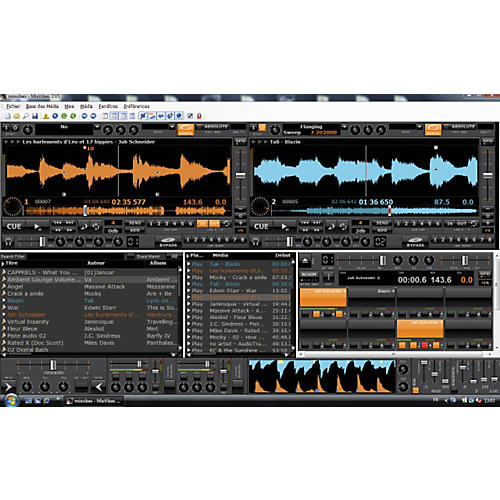The width and height of the screenshot is (500, 500).
Task: Open the effect dropdown on deck 1
Action: click(x=97, y=127)
